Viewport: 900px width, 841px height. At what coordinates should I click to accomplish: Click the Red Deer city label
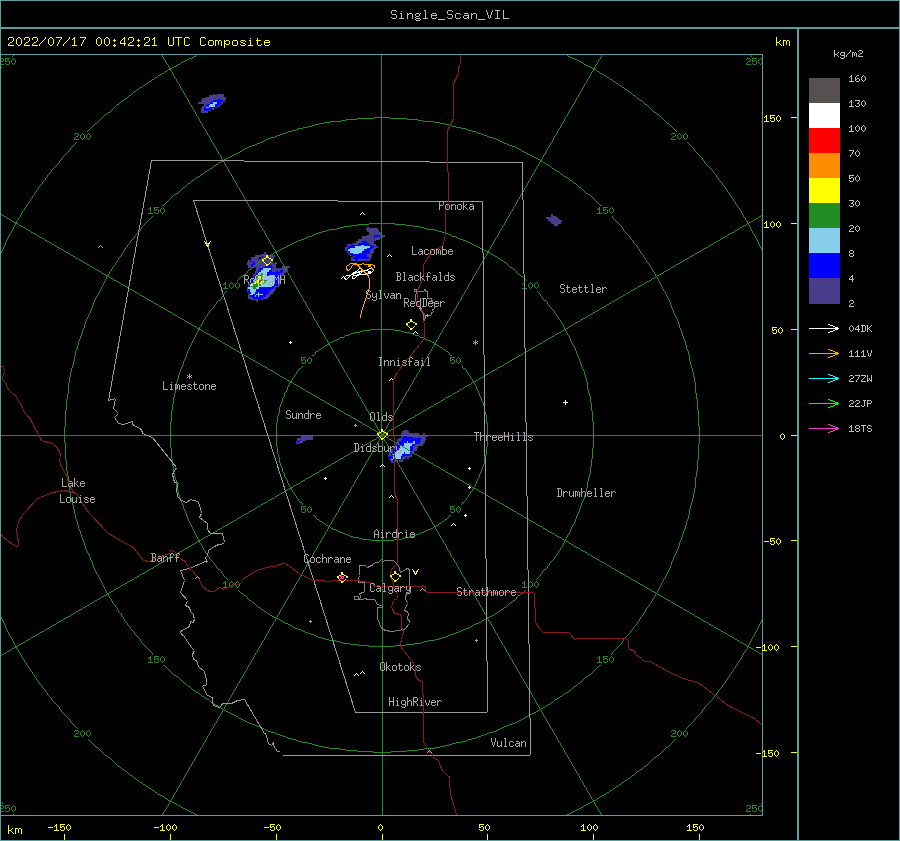[424, 303]
